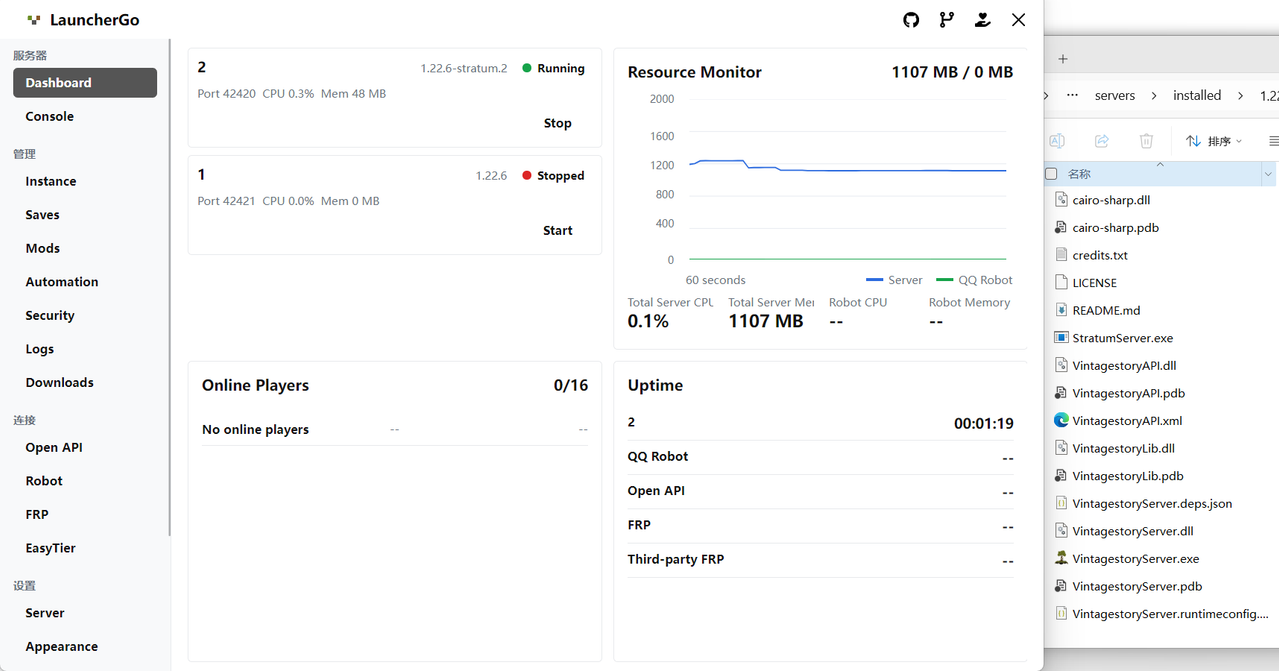Stop the running server instance 2
This screenshot has width=1279, height=671.
click(557, 123)
